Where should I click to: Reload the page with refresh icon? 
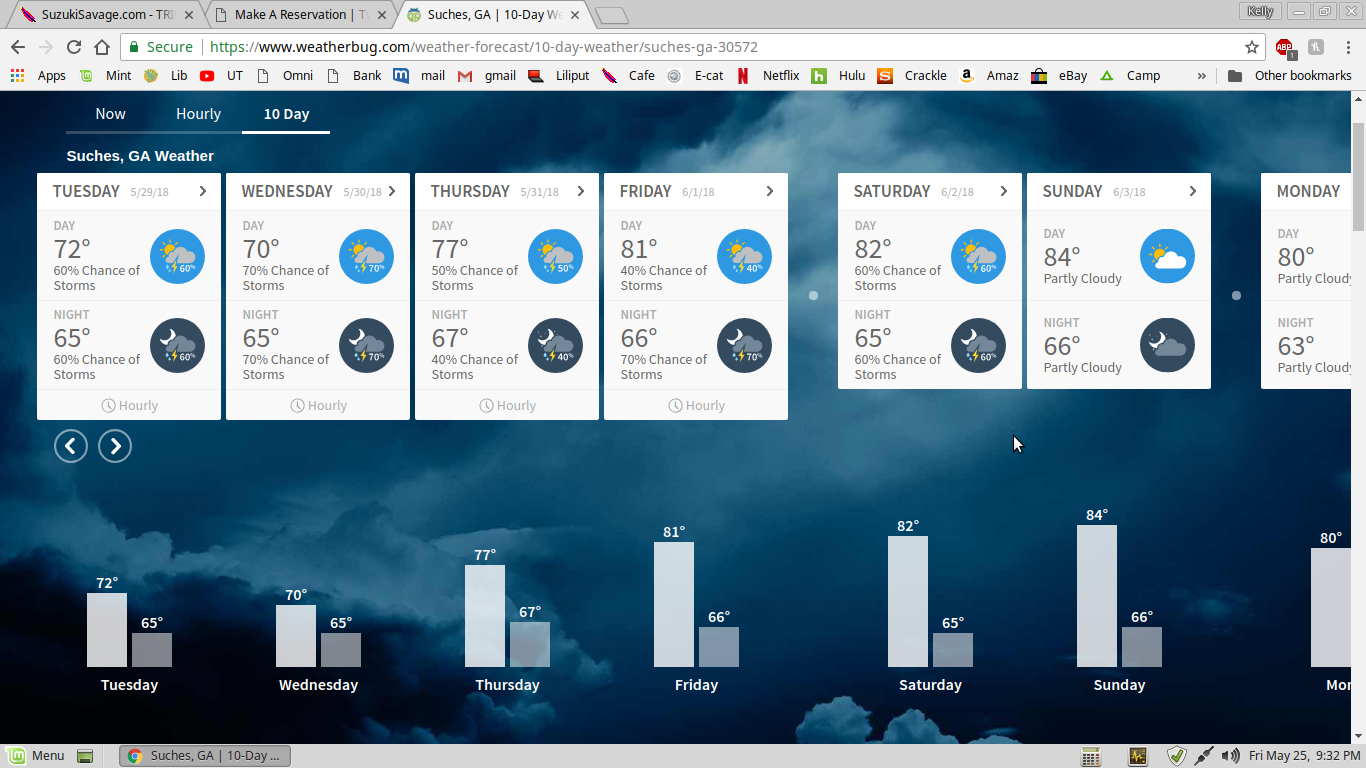(73, 47)
